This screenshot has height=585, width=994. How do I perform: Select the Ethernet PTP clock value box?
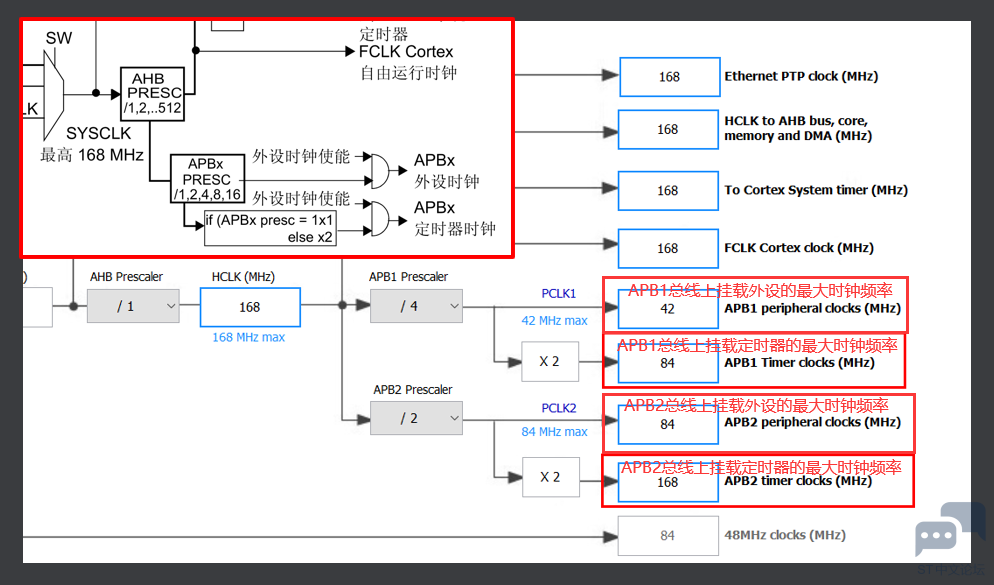click(x=669, y=77)
